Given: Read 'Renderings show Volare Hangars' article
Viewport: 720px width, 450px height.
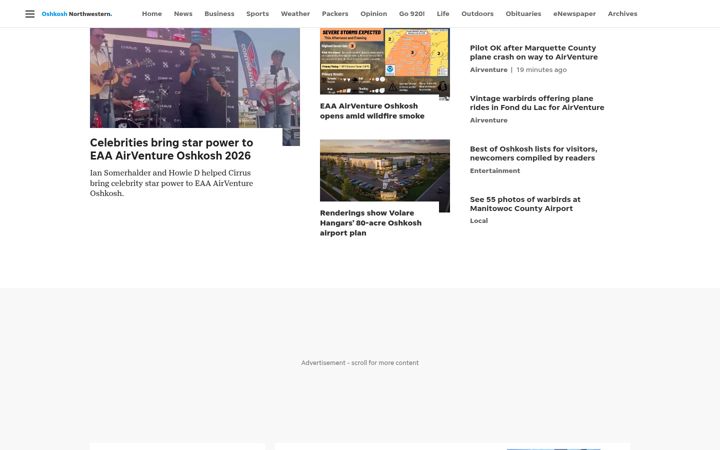Looking at the screenshot, I should pos(371,223).
